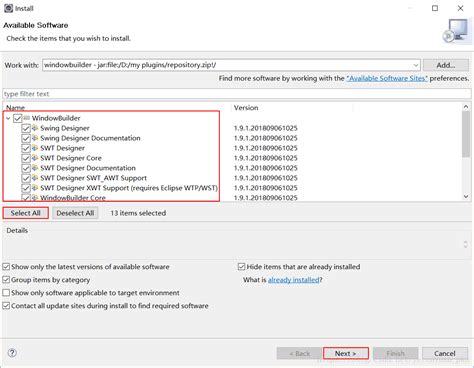
Task: Click the Cancel button
Action: pyautogui.click(x=445, y=353)
